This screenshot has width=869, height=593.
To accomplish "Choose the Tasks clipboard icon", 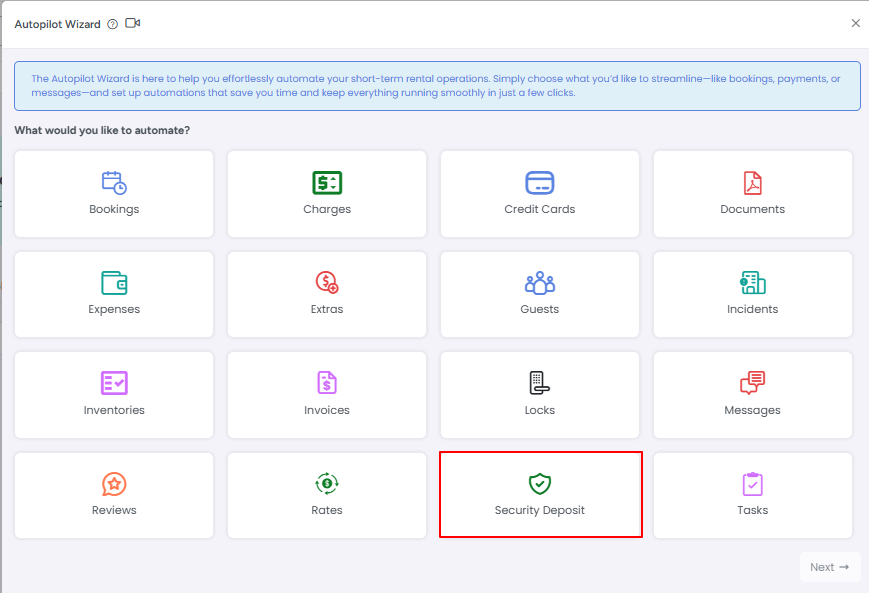I will [753, 484].
